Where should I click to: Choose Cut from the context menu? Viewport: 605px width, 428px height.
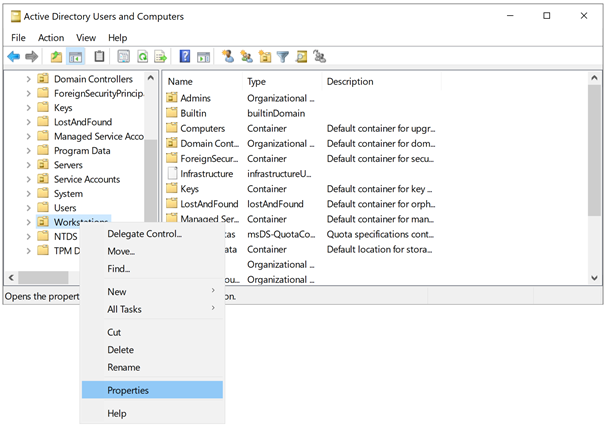tap(152, 332)
